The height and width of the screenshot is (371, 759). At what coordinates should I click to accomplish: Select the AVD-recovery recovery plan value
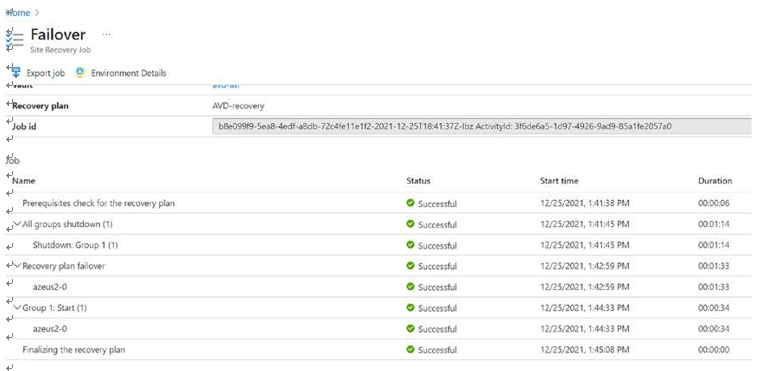[x=239, y=106]
